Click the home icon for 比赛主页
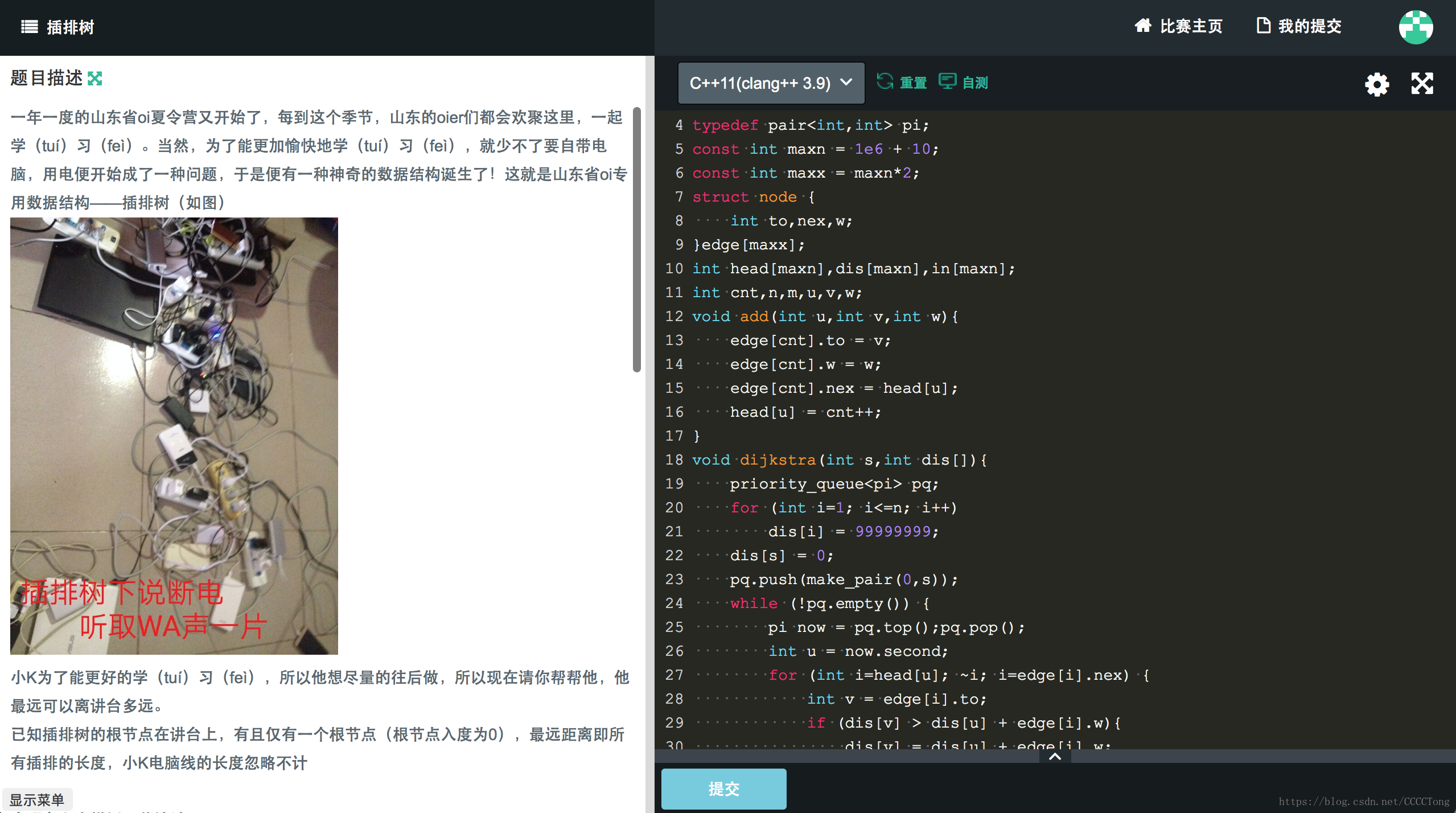The width and height of the screenshot is (1456, 813). pos(1142,26)
